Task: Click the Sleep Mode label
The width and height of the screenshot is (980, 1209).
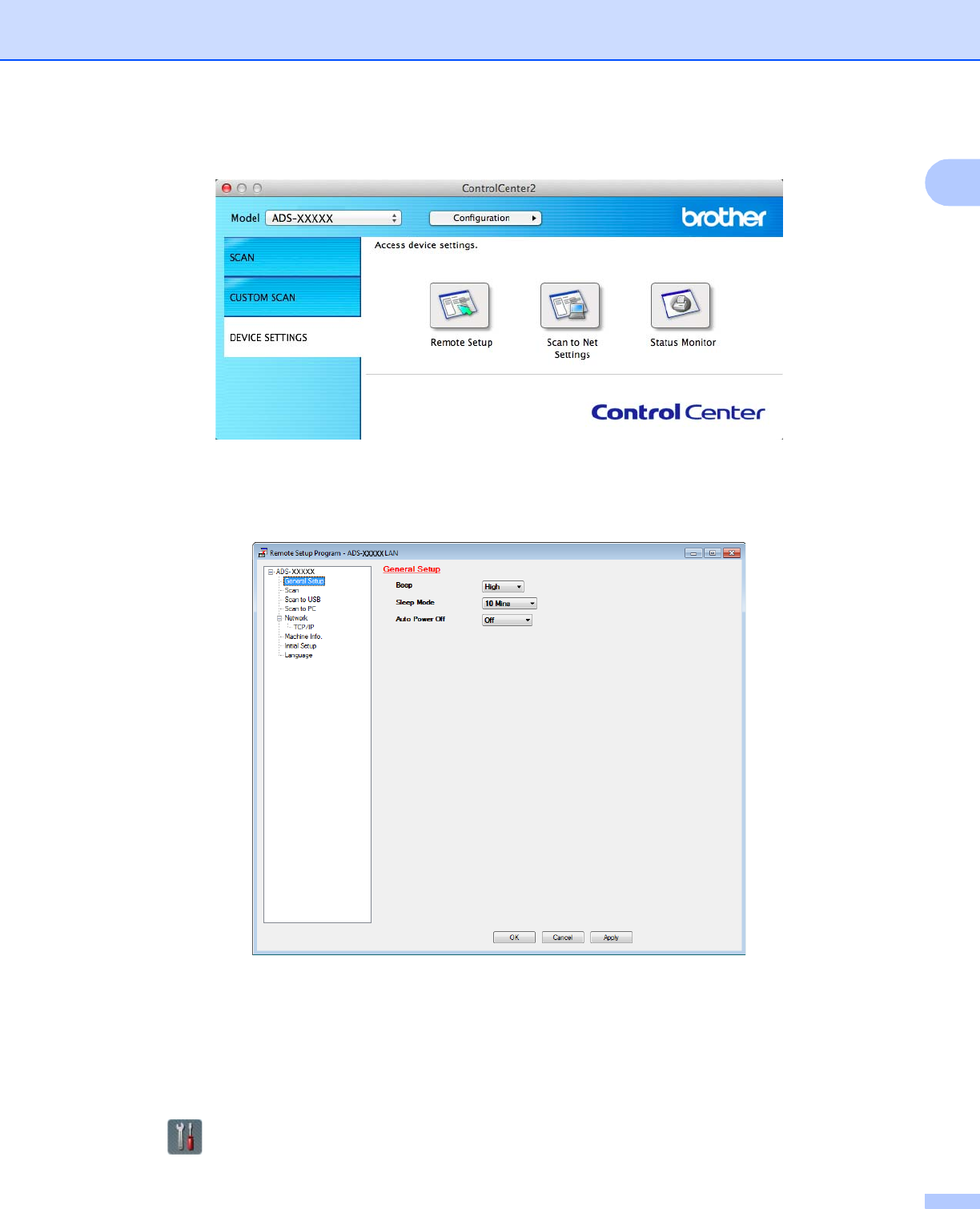Action: pos(415,602)
